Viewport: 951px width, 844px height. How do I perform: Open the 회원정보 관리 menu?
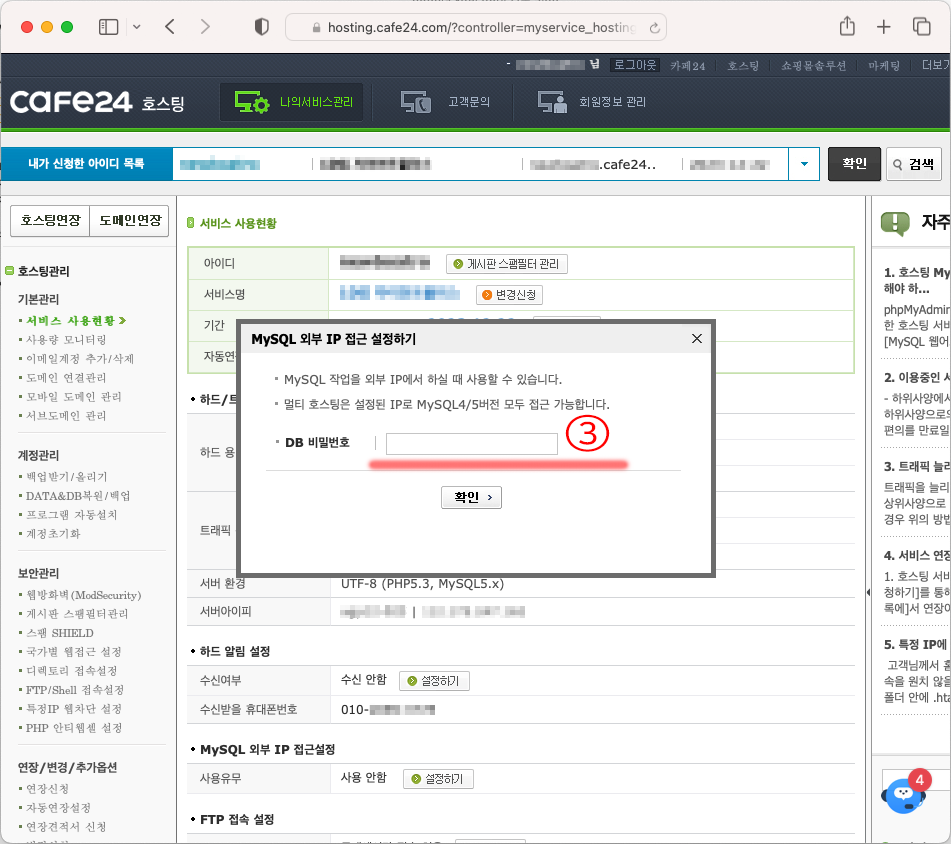592,102
